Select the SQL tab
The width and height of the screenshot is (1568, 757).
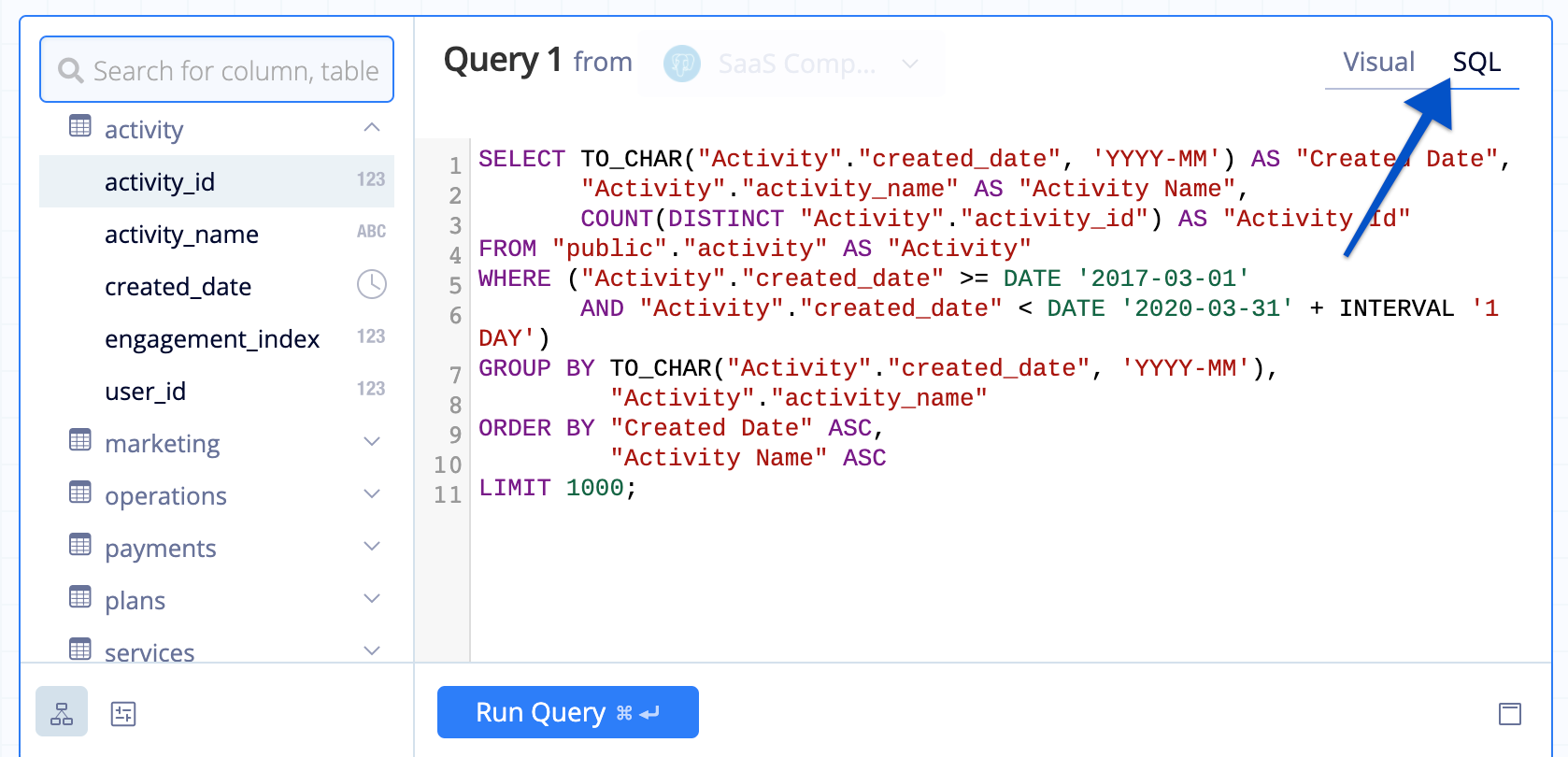1475,63
